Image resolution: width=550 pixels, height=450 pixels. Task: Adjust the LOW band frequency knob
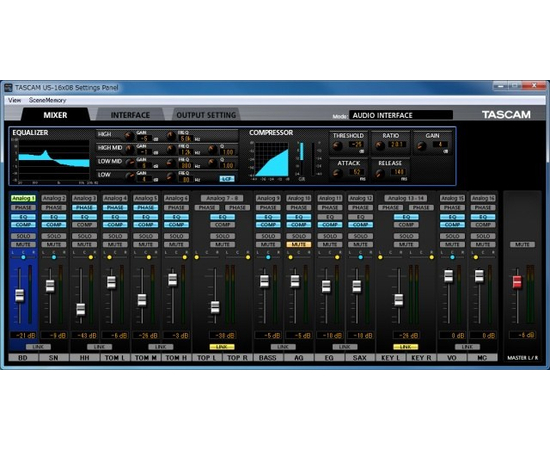pyautogui.click(x=171, y=176)
